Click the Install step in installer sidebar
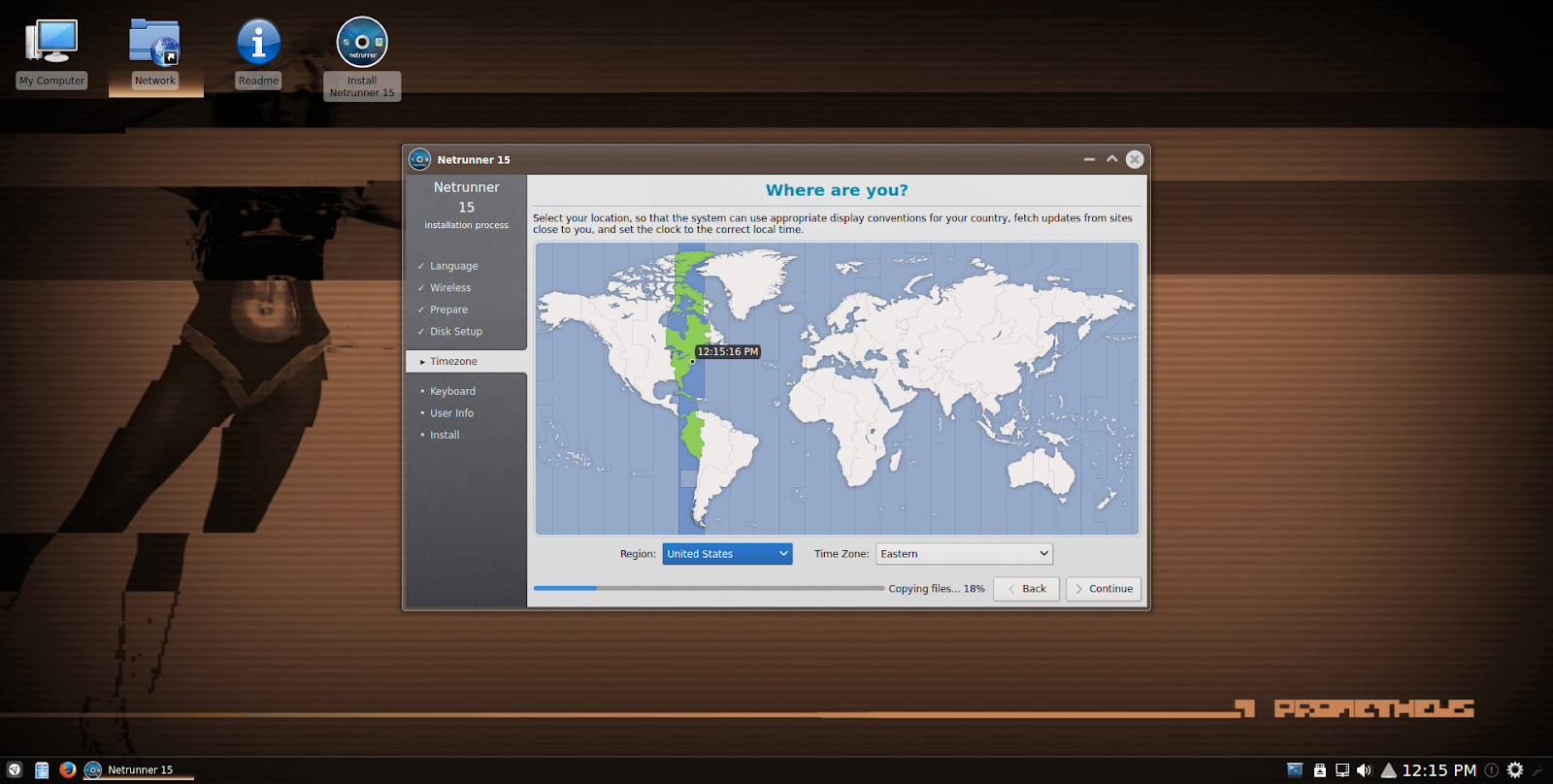Image resolution: width=1553 pixels, height=784 pixels. pyautogui.click(x=445, y=435)
